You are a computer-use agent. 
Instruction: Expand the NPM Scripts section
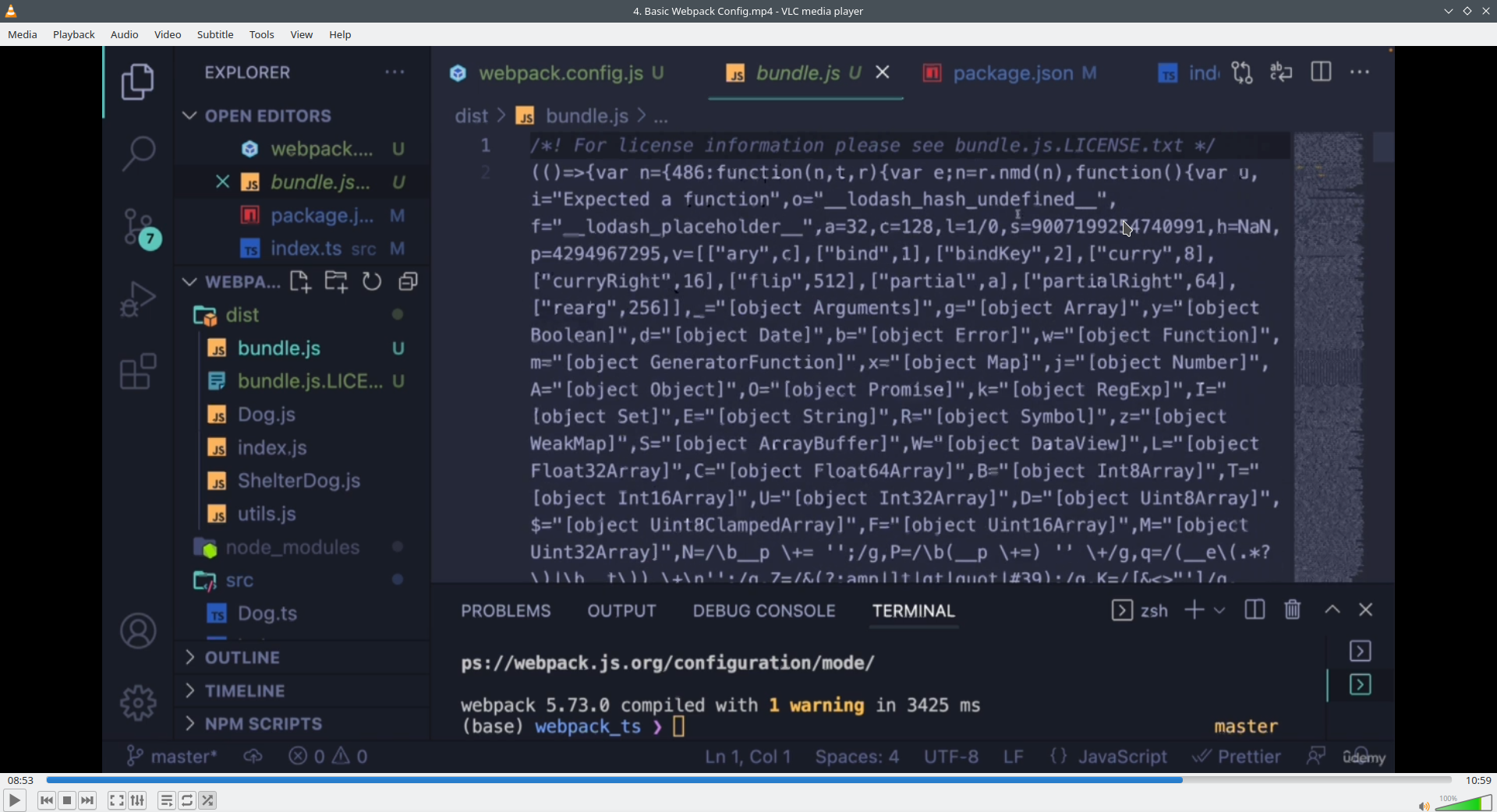189,724
